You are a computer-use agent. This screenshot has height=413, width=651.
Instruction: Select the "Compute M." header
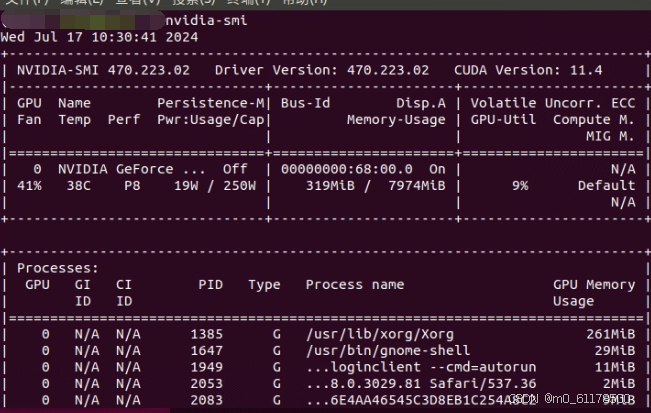(x=594, y=120)
